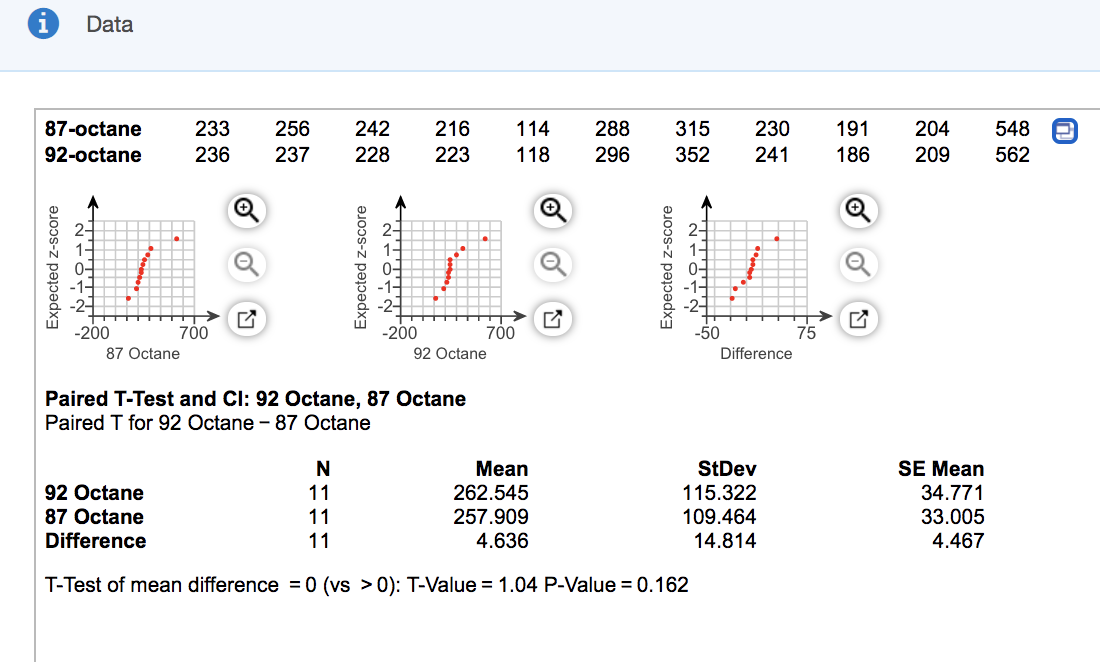
Task: Click the 92-octane value 186
Action: [x=852, y=155]
